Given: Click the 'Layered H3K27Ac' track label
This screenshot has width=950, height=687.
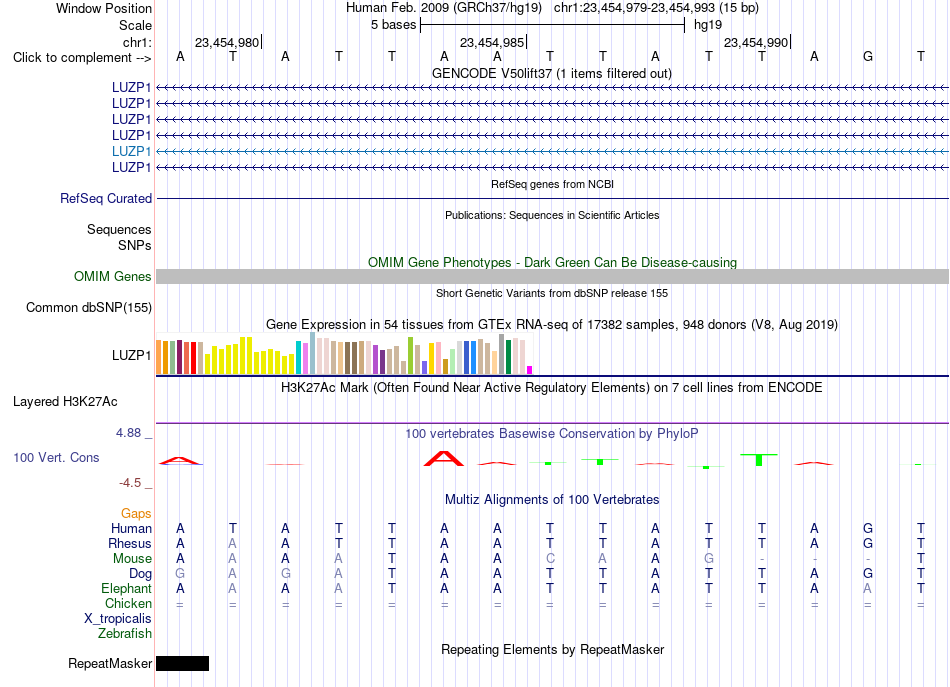Looking at the screenshot, I should point(65,402).
